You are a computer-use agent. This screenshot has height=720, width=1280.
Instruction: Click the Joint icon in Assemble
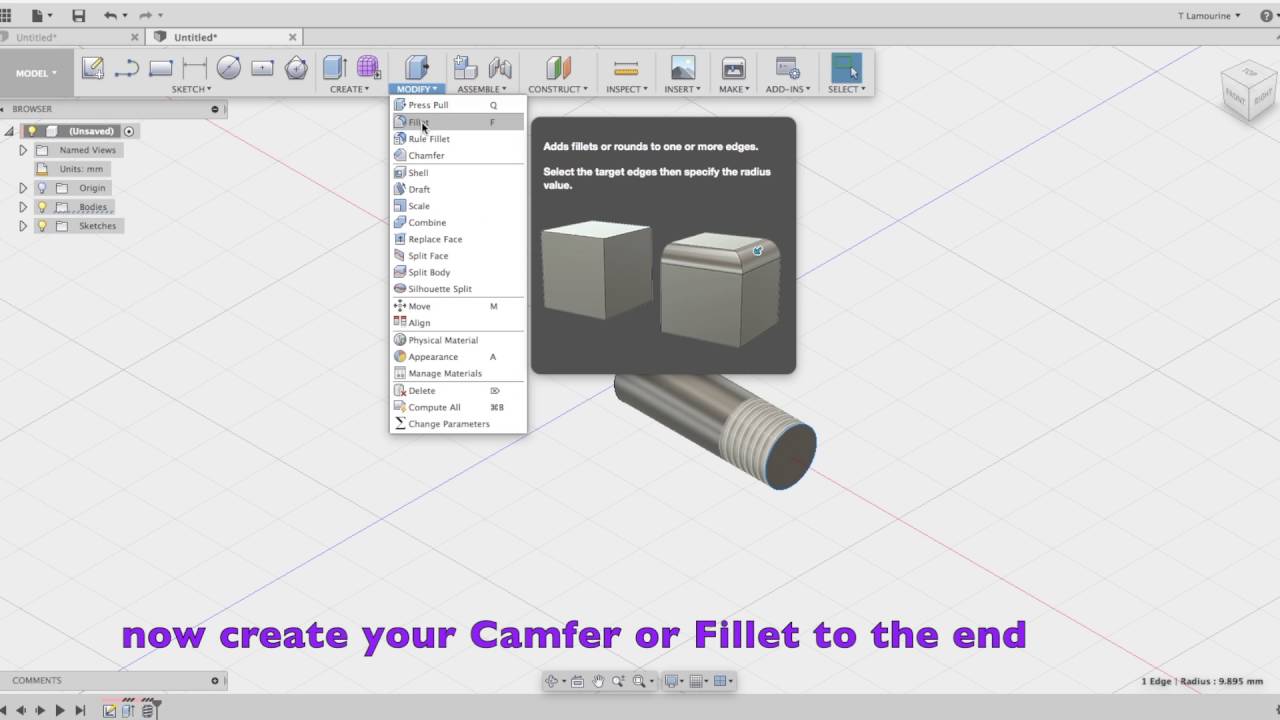coord(500,68)
